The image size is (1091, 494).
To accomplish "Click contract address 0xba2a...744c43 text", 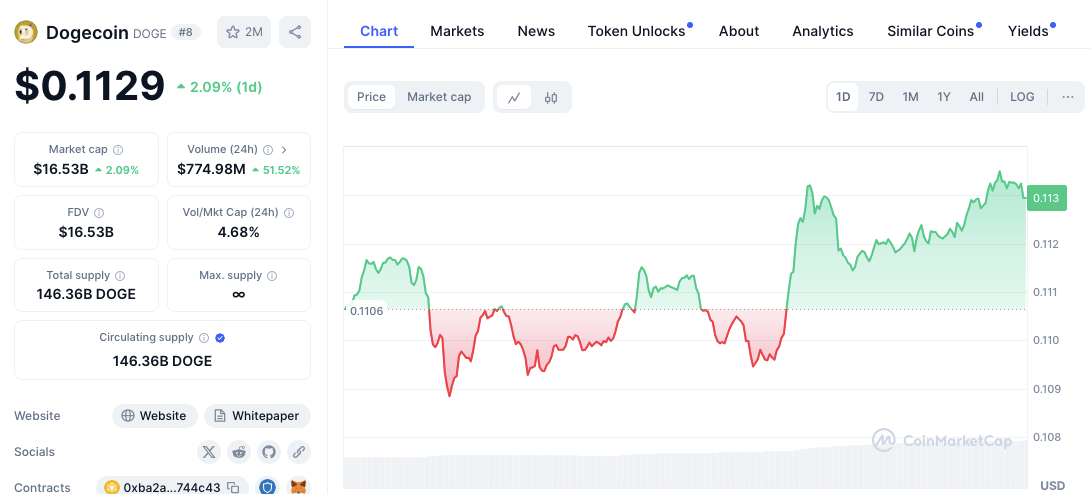I will tap(172, 488).
